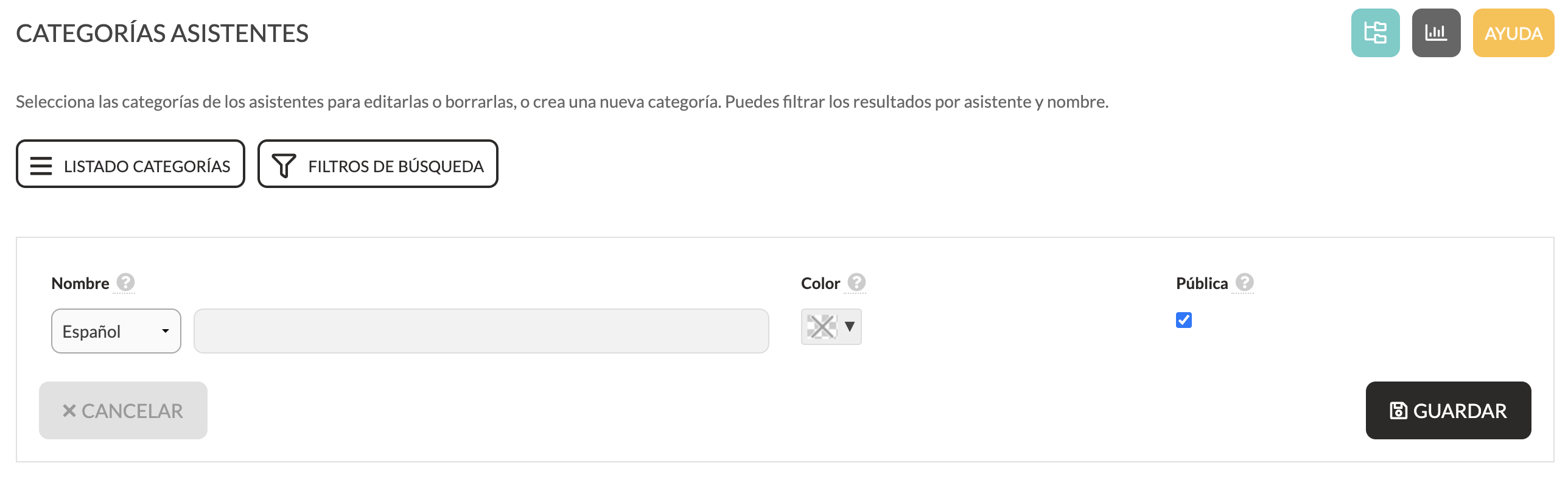Click the empty transparent color swatch
The width and height of the screenshot is (1568, 488).
[822, 327]
